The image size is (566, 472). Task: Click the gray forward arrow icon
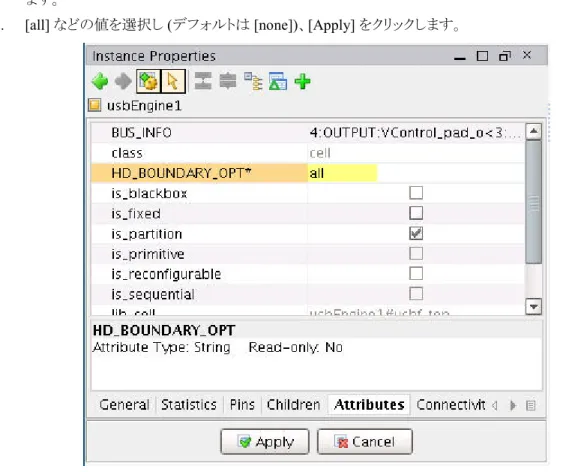tap(123, 81)
